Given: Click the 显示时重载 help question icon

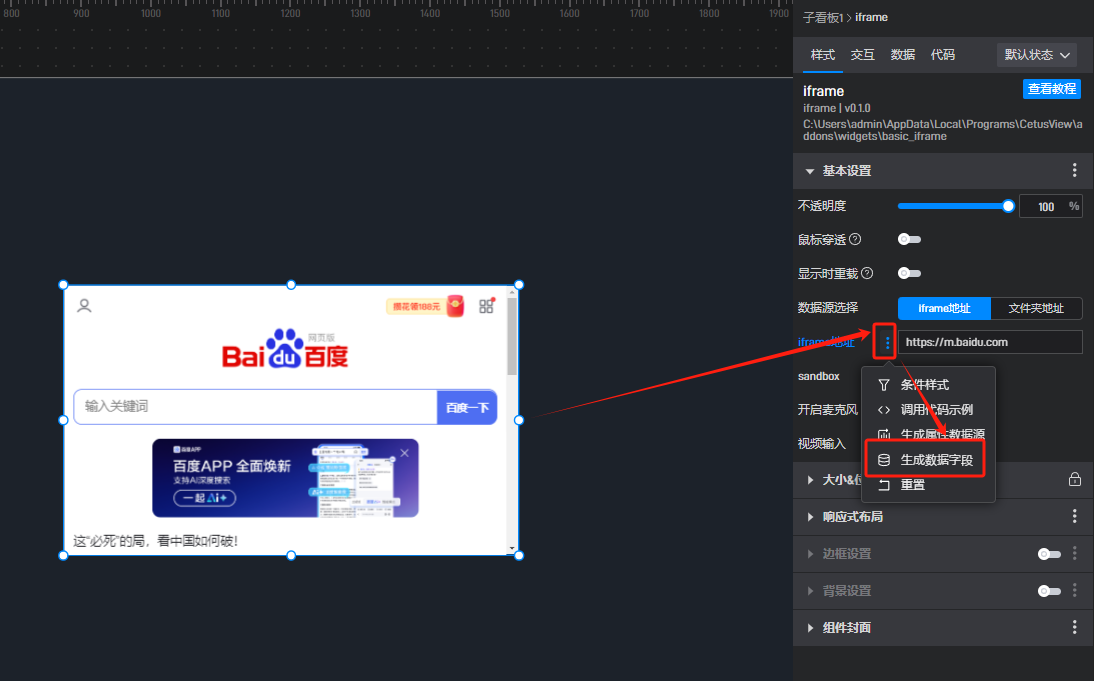Looking at the screenshot, I should (x=867, y=273).
